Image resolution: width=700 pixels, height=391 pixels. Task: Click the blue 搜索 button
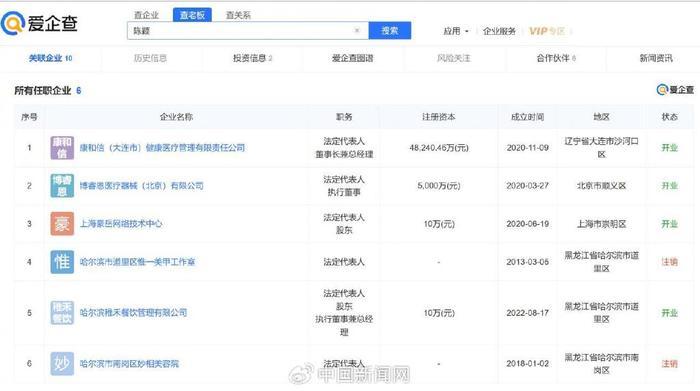[x=390, y=30]
